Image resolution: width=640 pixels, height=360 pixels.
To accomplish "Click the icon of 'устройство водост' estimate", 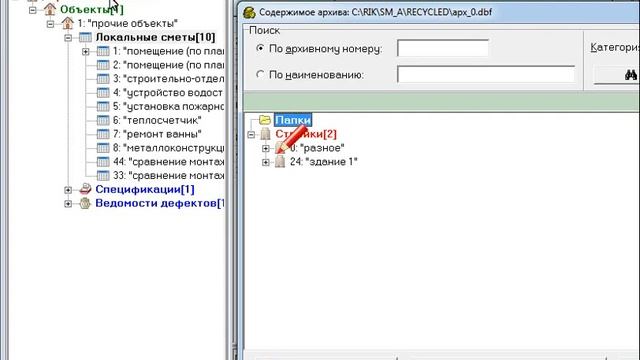I will 103,93.
